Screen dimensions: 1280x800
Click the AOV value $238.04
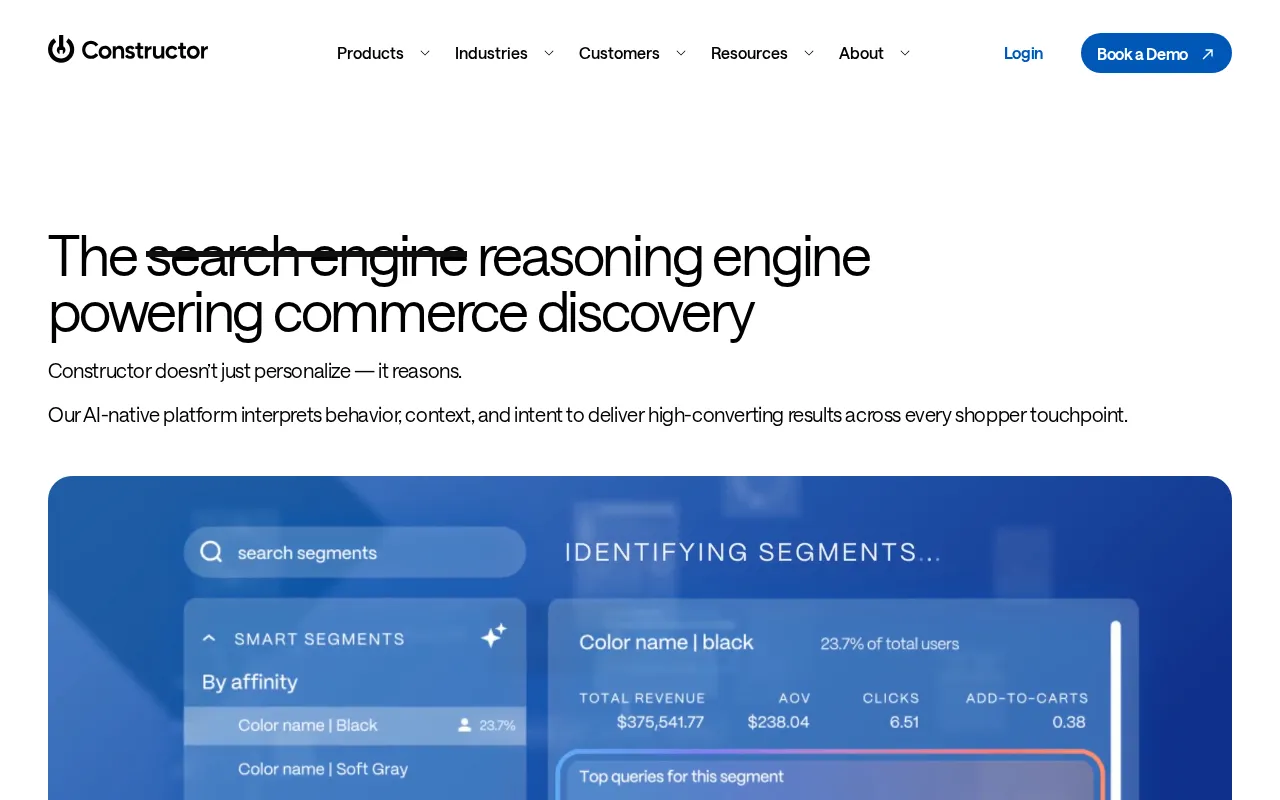pyautogui.click(x=778, y=722)
